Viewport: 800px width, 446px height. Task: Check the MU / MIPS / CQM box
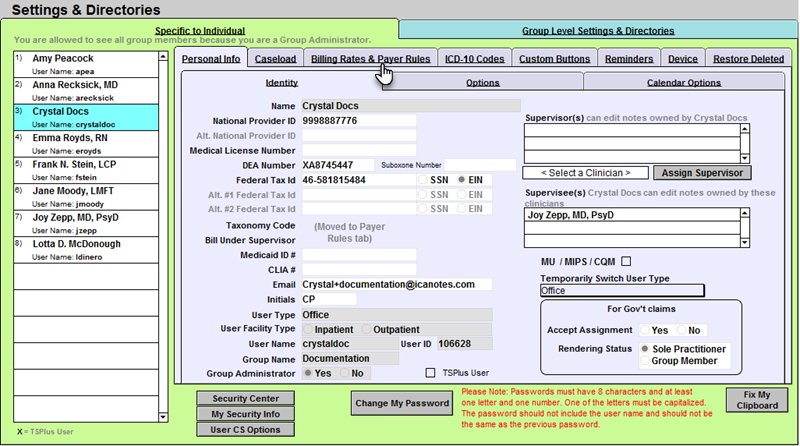[x=627, y=261]
